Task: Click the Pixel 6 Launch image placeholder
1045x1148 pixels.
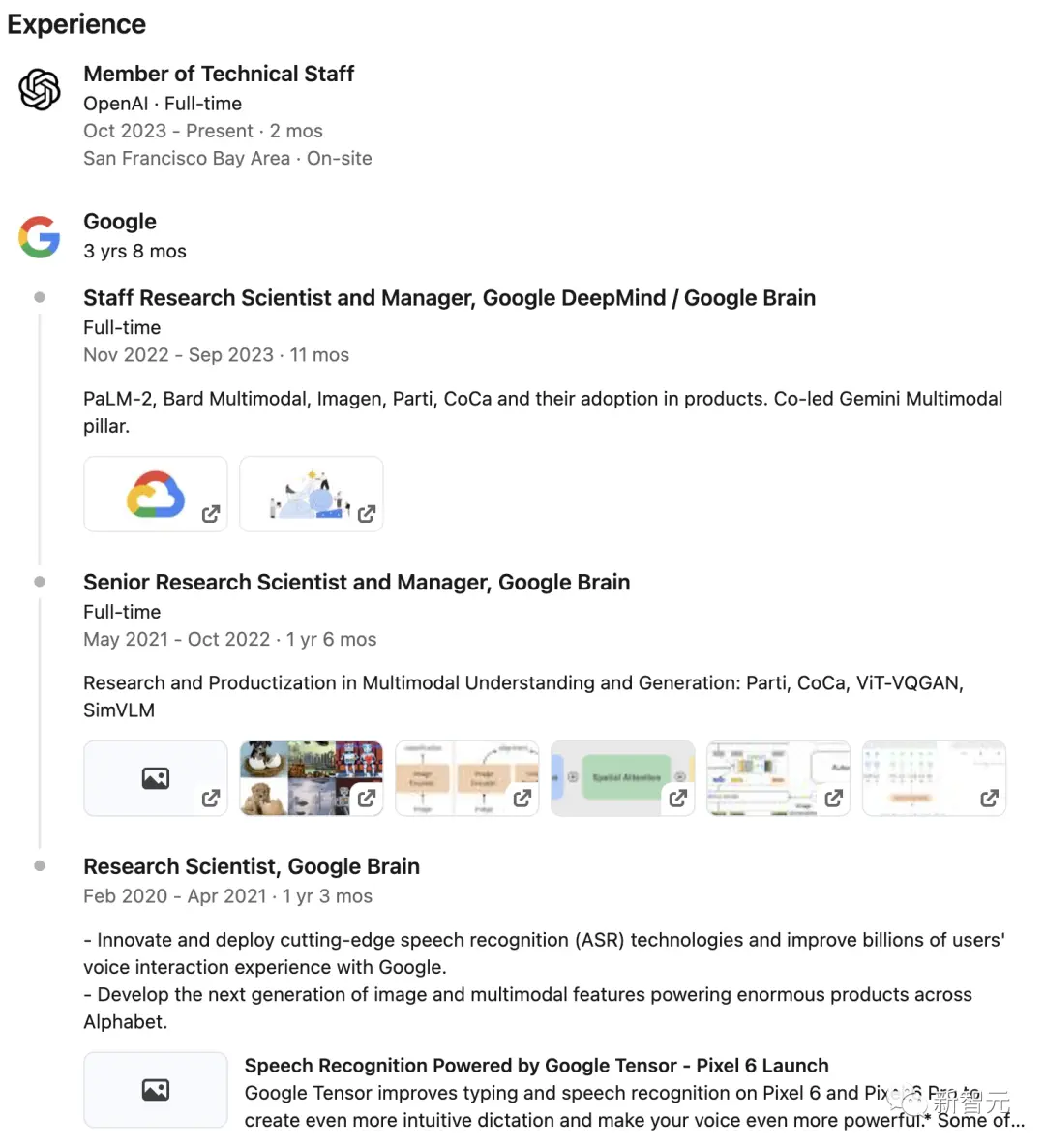Action: pos(155,1090)
